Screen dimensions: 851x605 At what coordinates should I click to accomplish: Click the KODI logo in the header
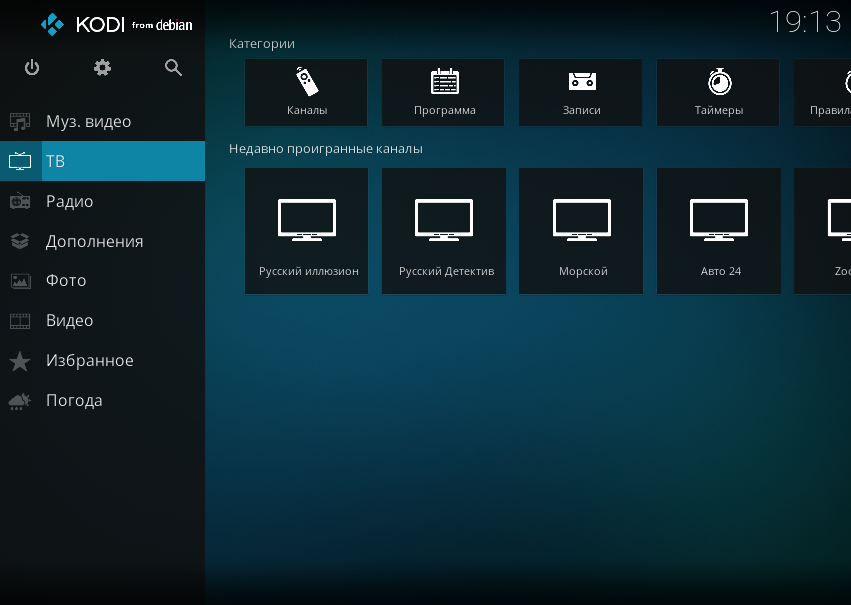click(107, 24)
